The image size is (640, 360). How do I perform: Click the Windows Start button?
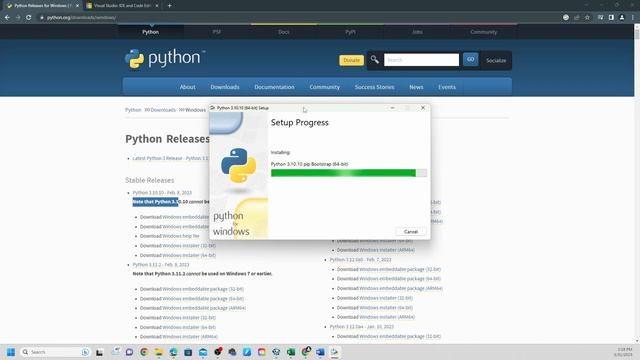11,352
